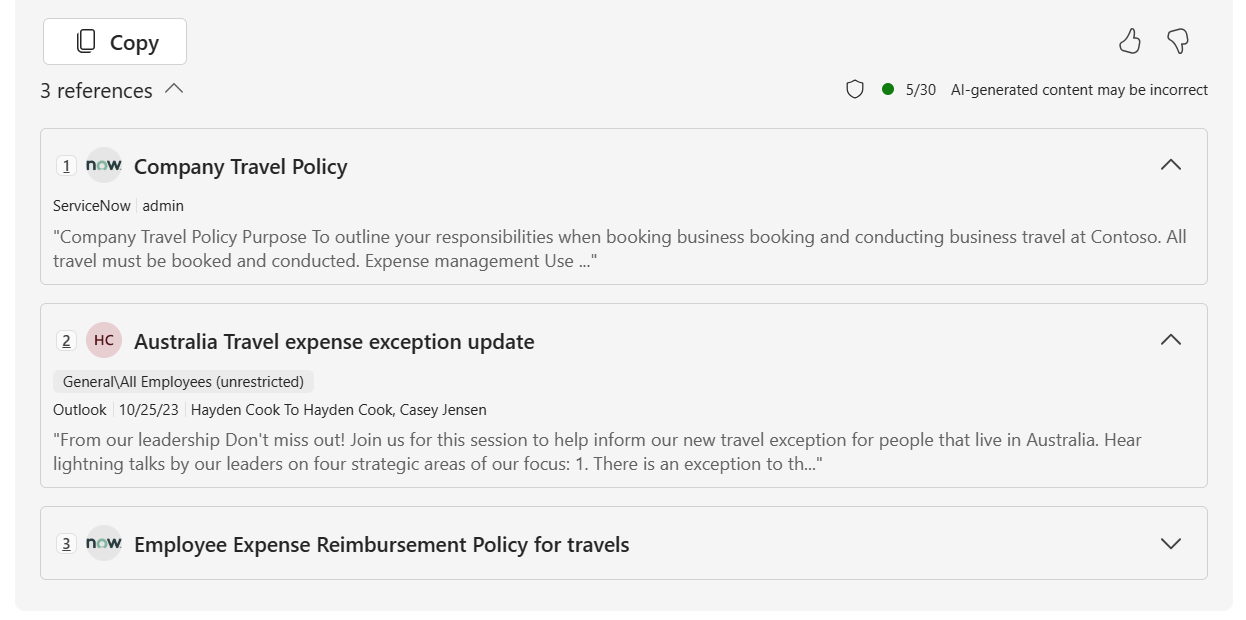The height and width of the screenshot is (620, 1246).
Task: Collapse the Australia Travel expense exception card
Action: 1170,340
